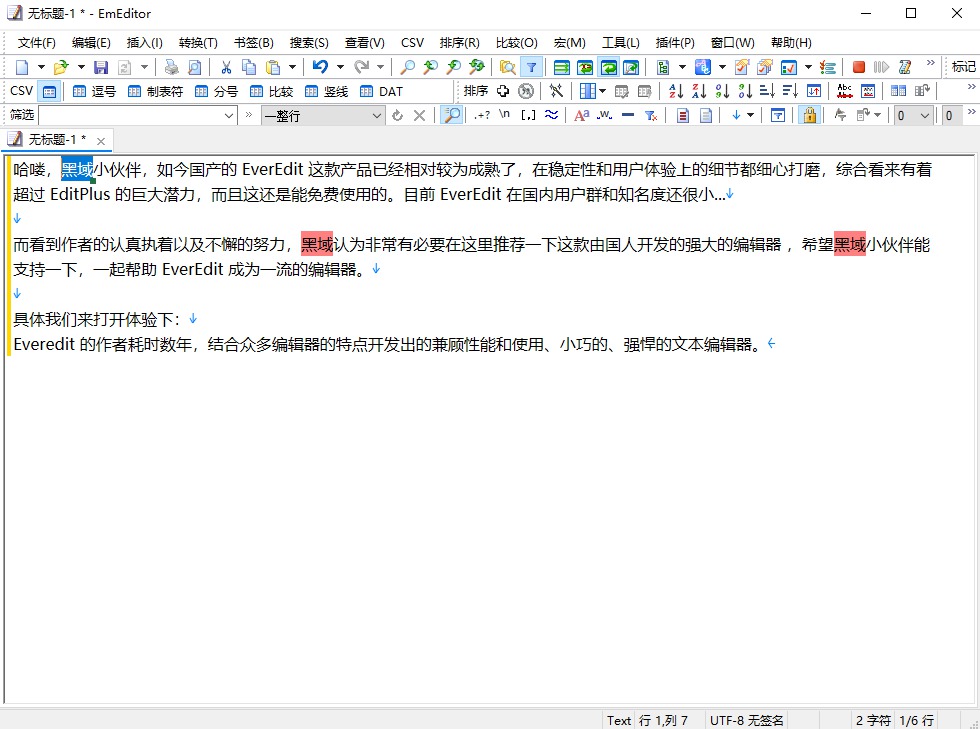Open the 一整行 column dropdown
Viewport: 980px width, 729px height.
[376, 115]
